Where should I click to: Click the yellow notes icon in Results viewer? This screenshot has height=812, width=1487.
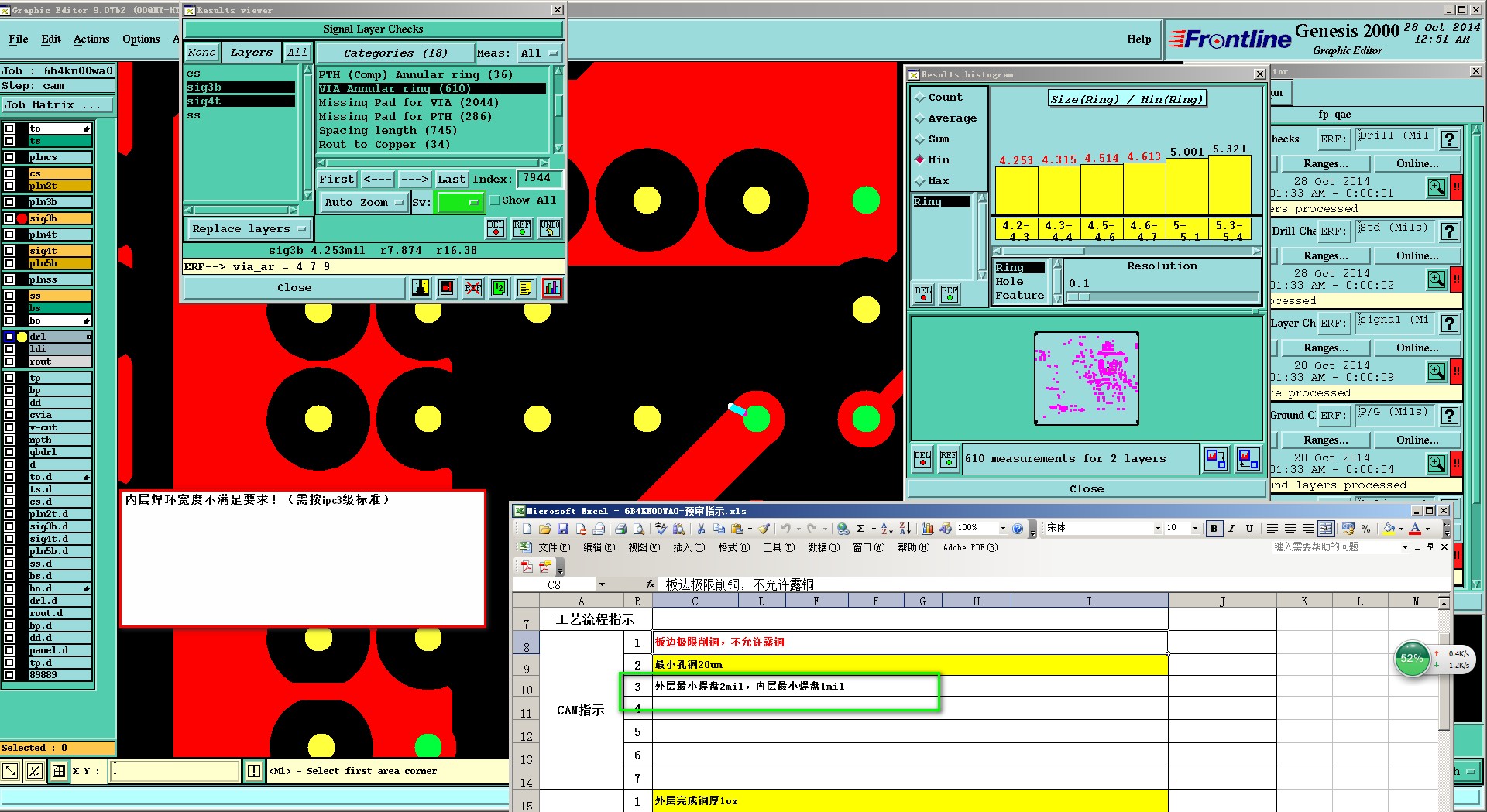(x=526, y=288)
